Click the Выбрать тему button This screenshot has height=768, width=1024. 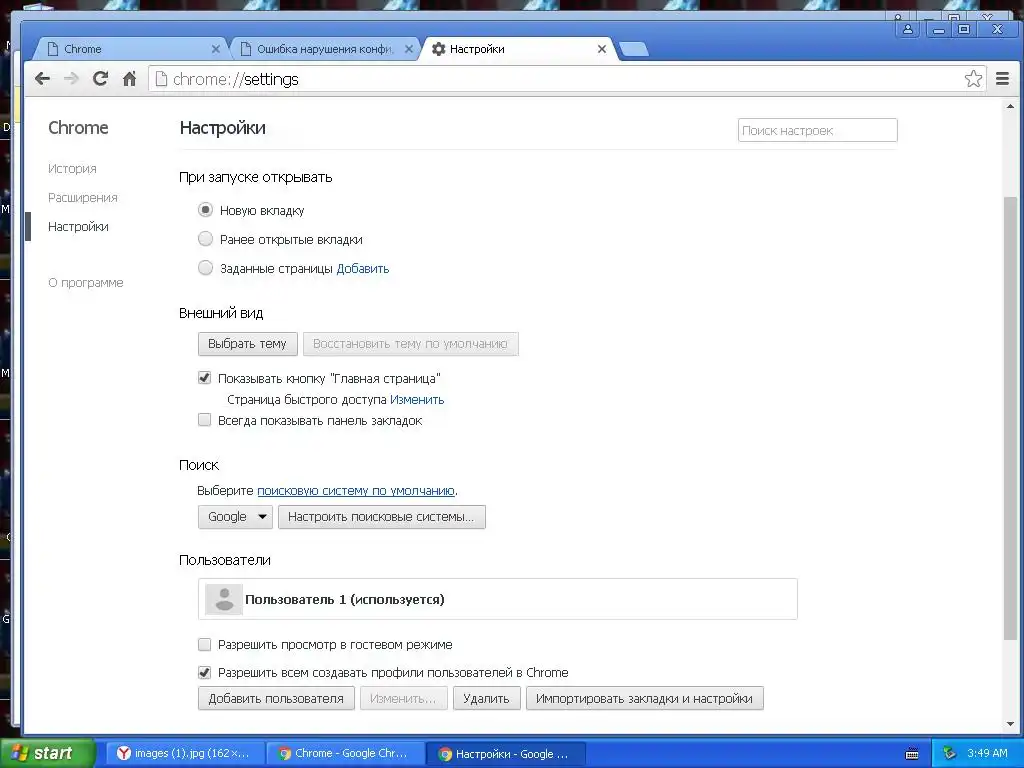(248, 344)
